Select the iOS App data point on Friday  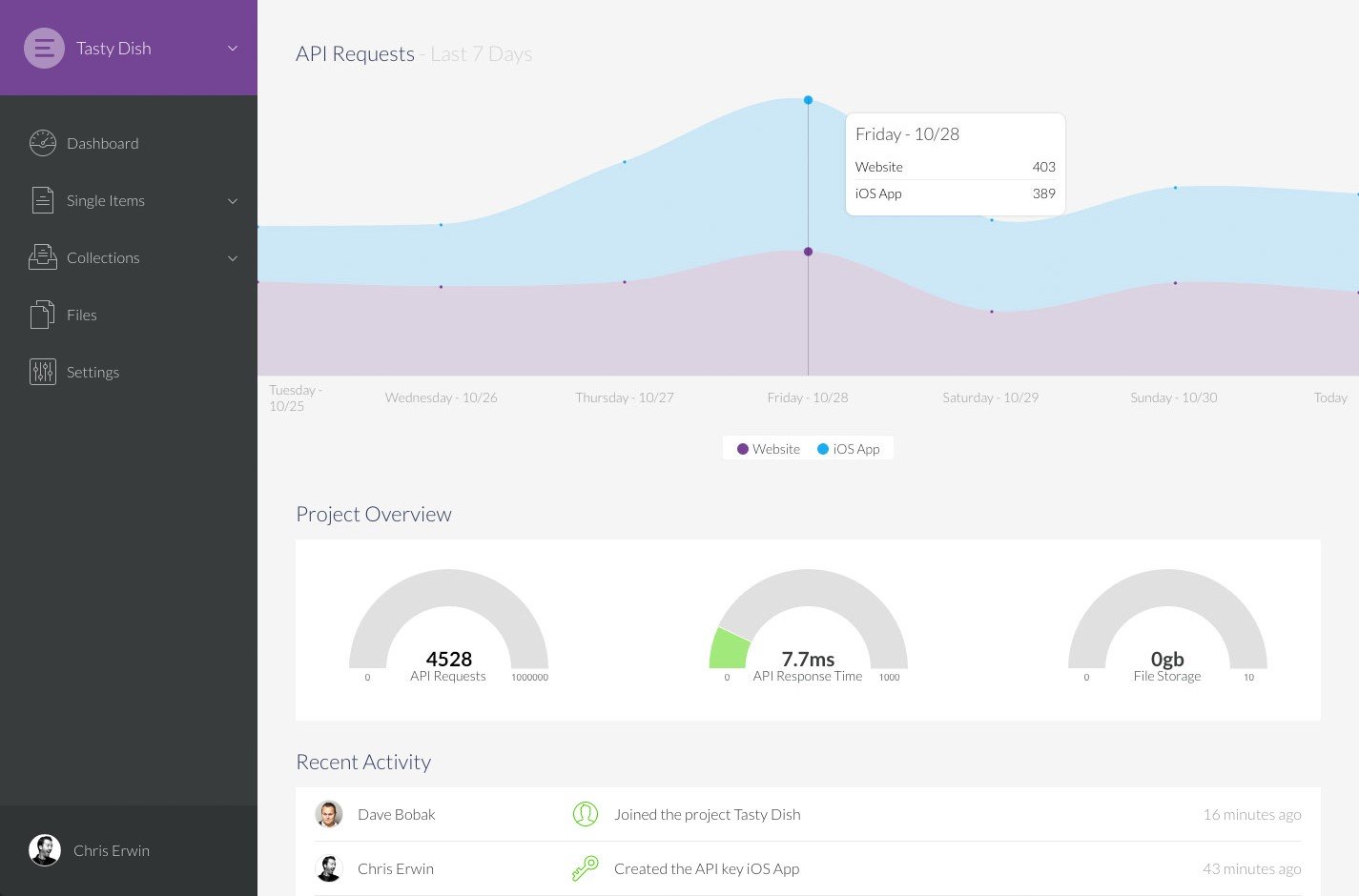tap(808, 100)
